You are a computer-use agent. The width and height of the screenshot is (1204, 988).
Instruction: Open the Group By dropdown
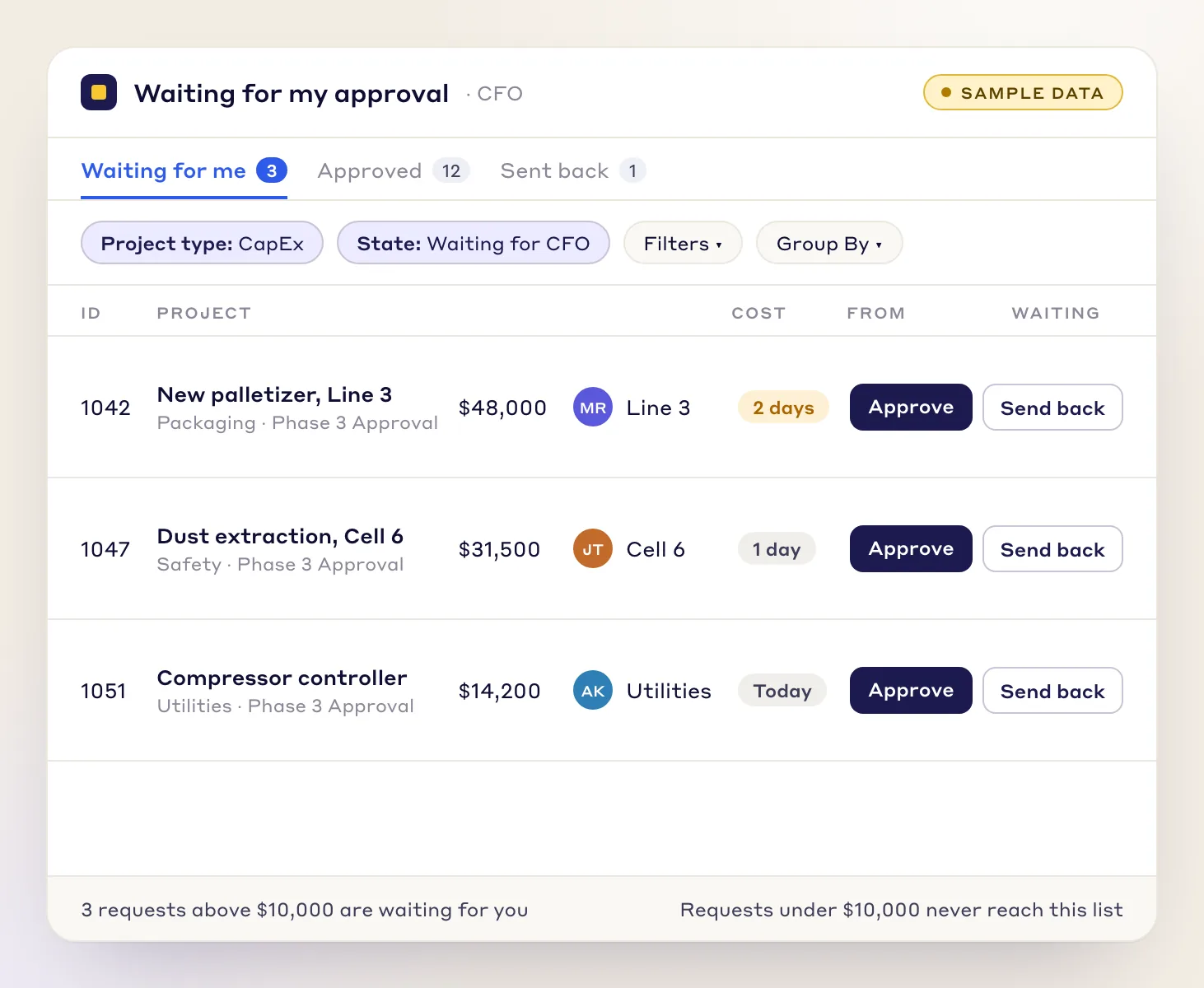pos(829,243)
